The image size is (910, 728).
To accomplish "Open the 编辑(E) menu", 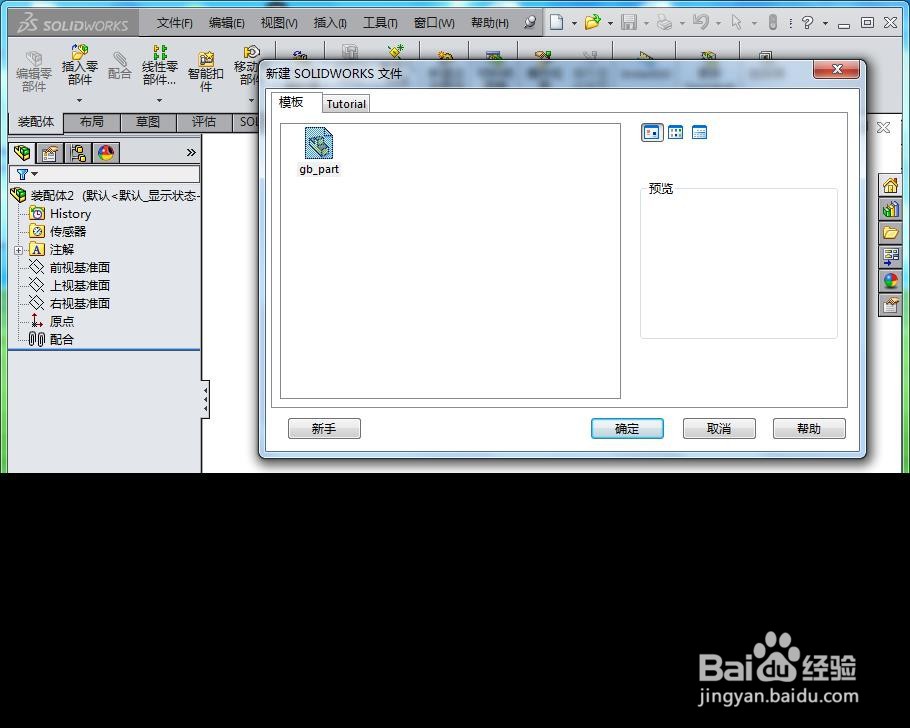I will point(226,23).
